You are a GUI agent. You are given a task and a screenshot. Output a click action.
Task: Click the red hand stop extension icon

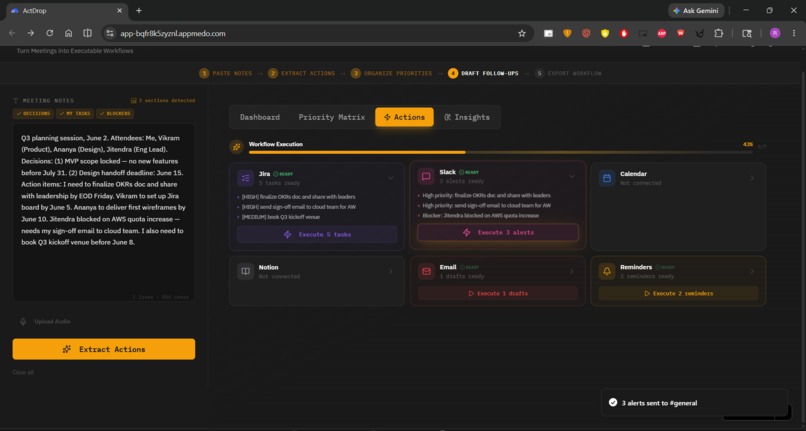point(624,33)
